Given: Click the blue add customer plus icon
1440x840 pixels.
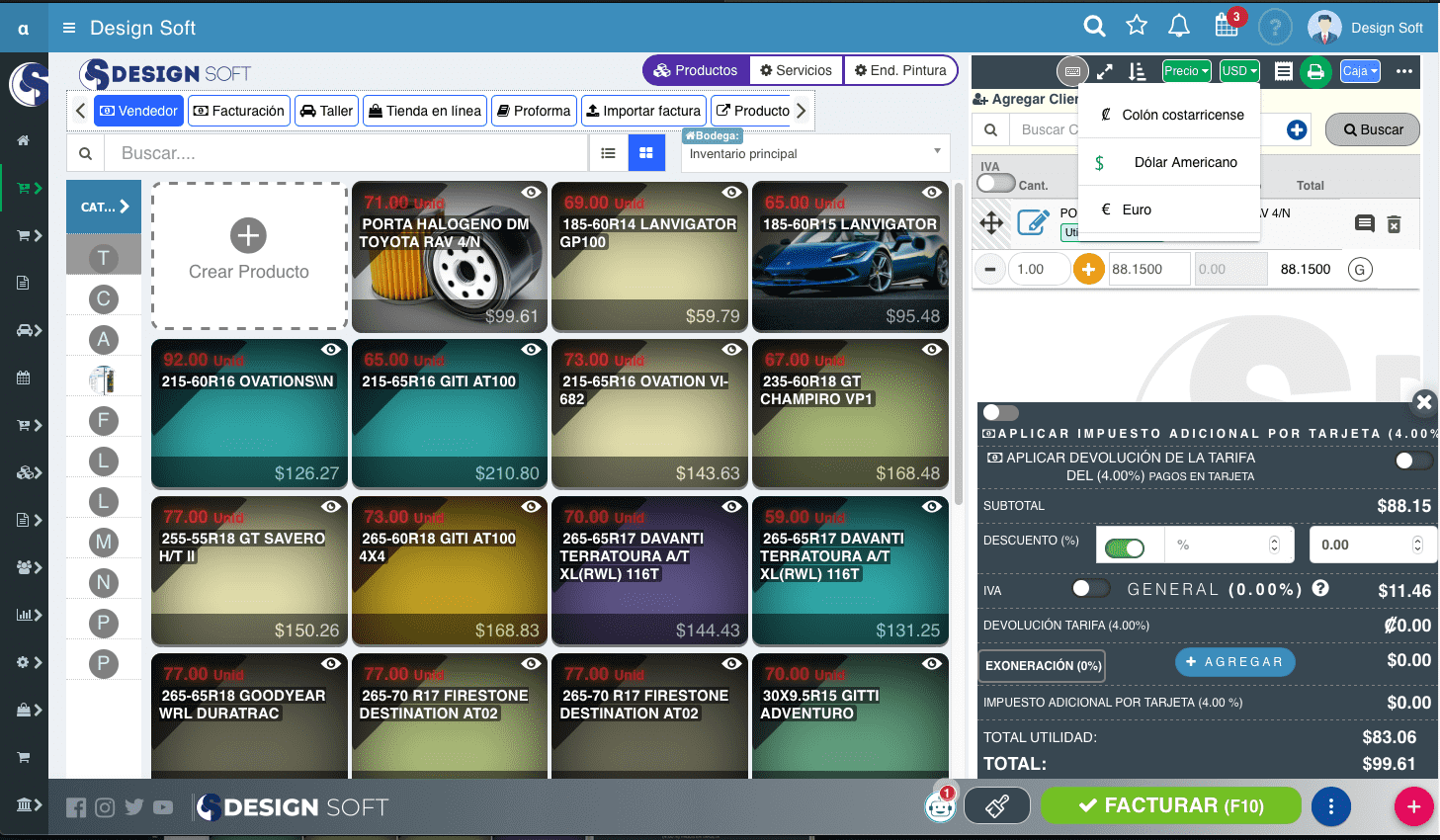Looking at the screenshot, I should 1297,129.
